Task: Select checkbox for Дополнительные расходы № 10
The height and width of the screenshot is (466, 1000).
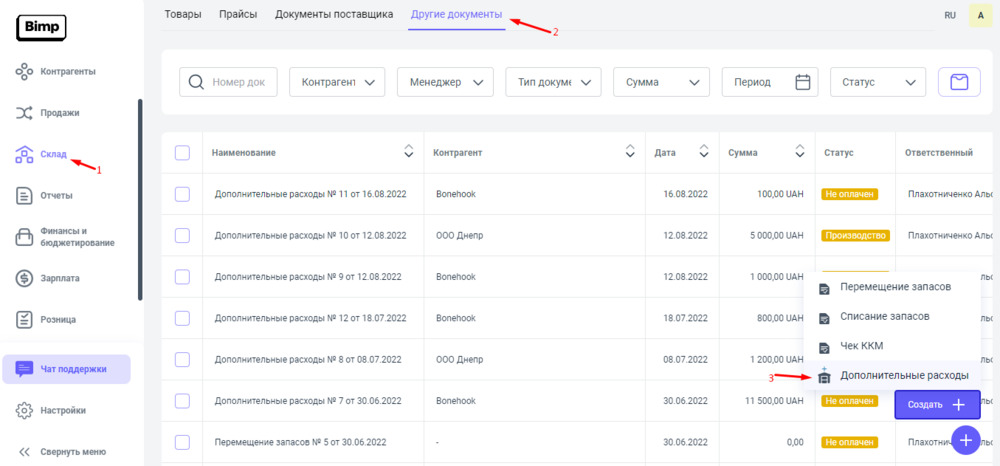Action: tap(182, 235)
